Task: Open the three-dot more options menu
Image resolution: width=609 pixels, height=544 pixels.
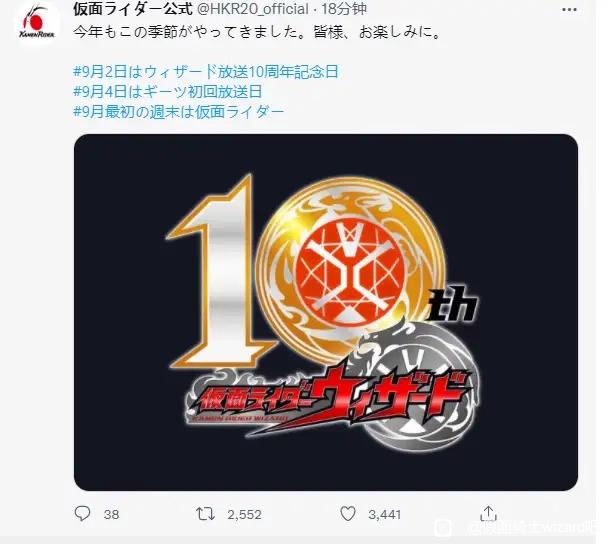Action: (x=569, y=10)
